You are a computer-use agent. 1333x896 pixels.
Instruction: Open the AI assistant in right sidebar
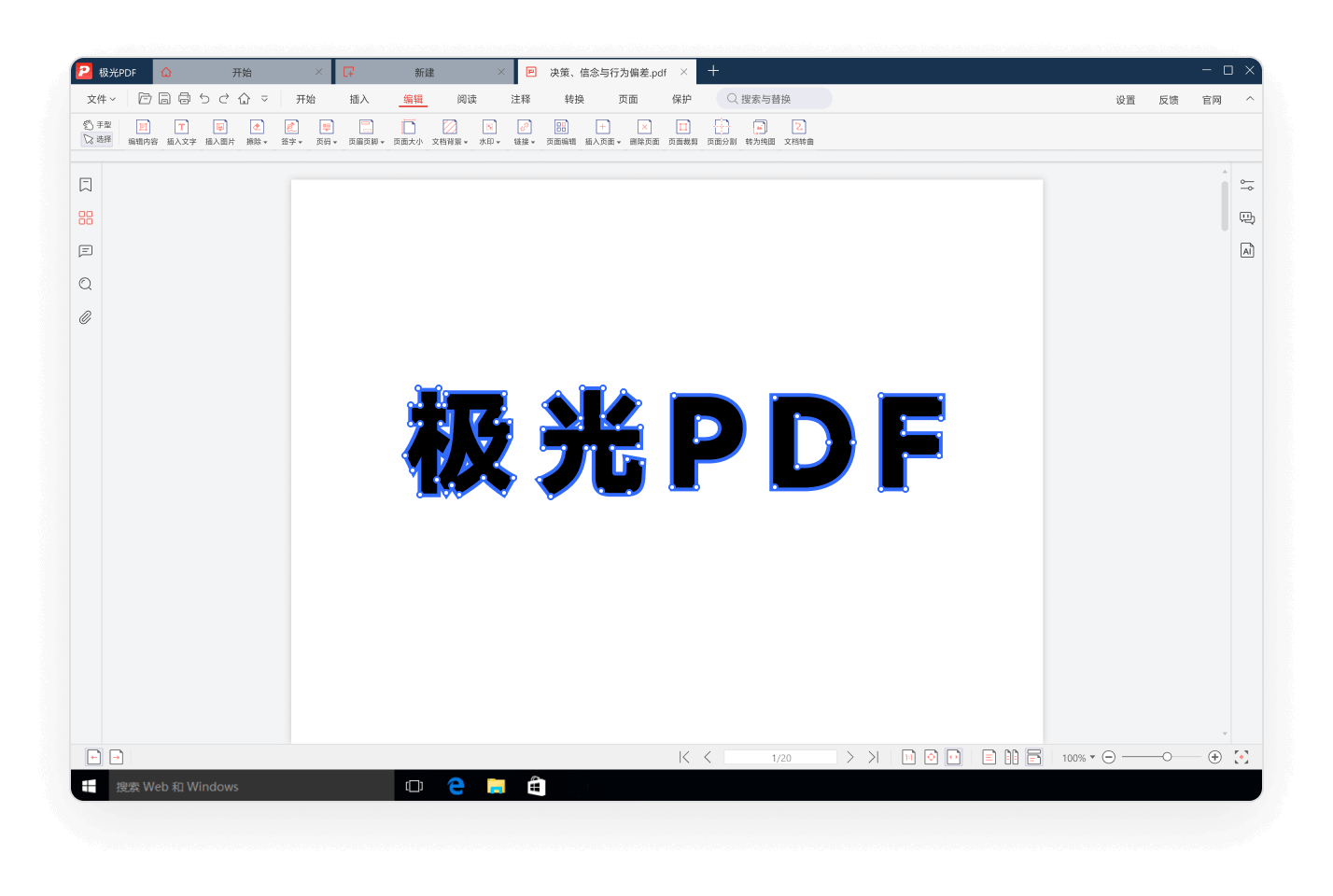coord(1247,249)
